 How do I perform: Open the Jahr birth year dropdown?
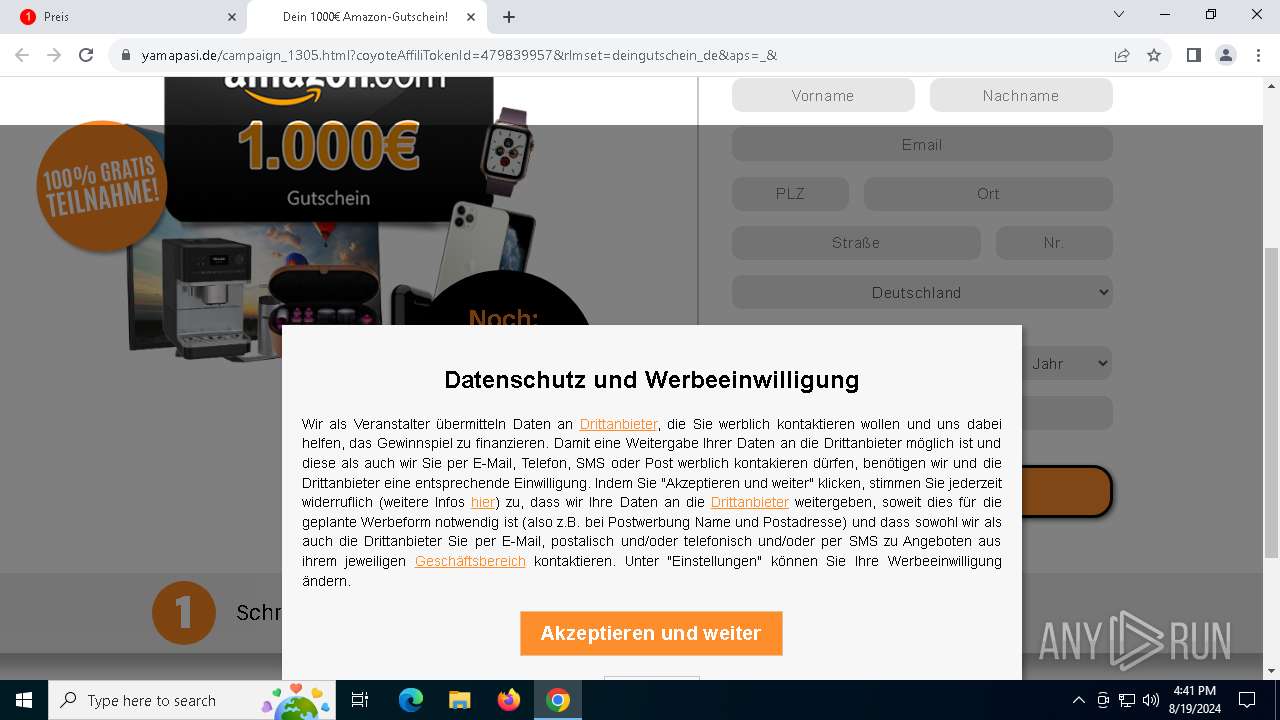coord(1067,363)
